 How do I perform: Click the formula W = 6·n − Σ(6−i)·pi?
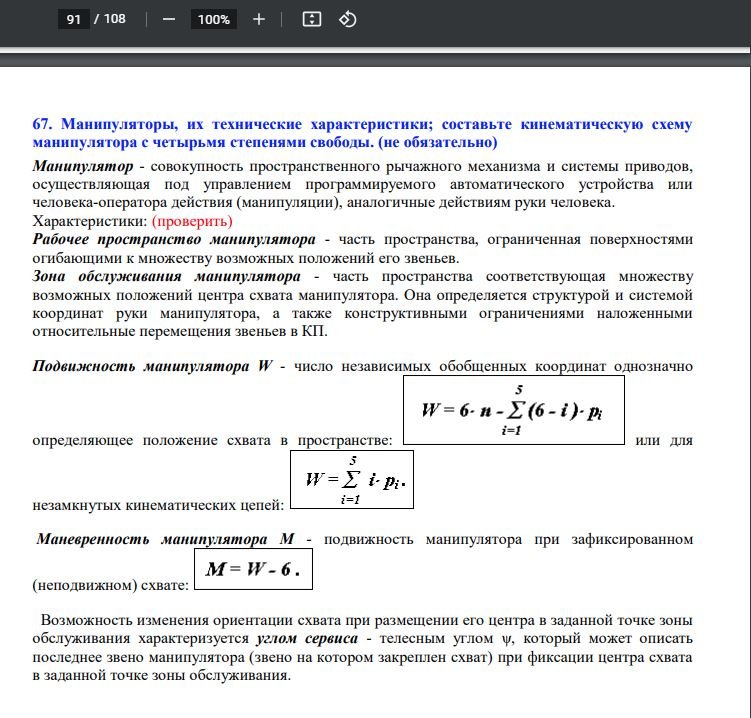513,410
